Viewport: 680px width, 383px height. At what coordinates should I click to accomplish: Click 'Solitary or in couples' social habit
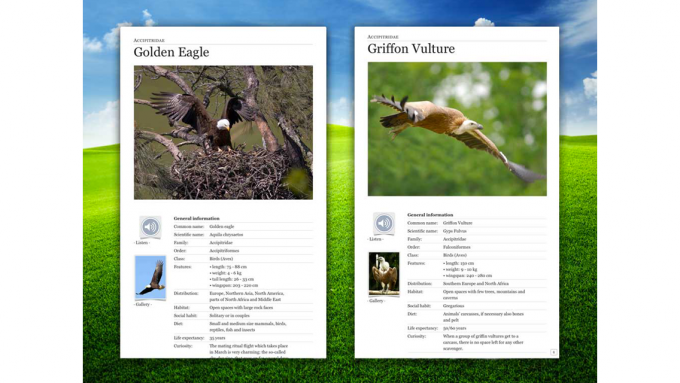coord(229,315)
